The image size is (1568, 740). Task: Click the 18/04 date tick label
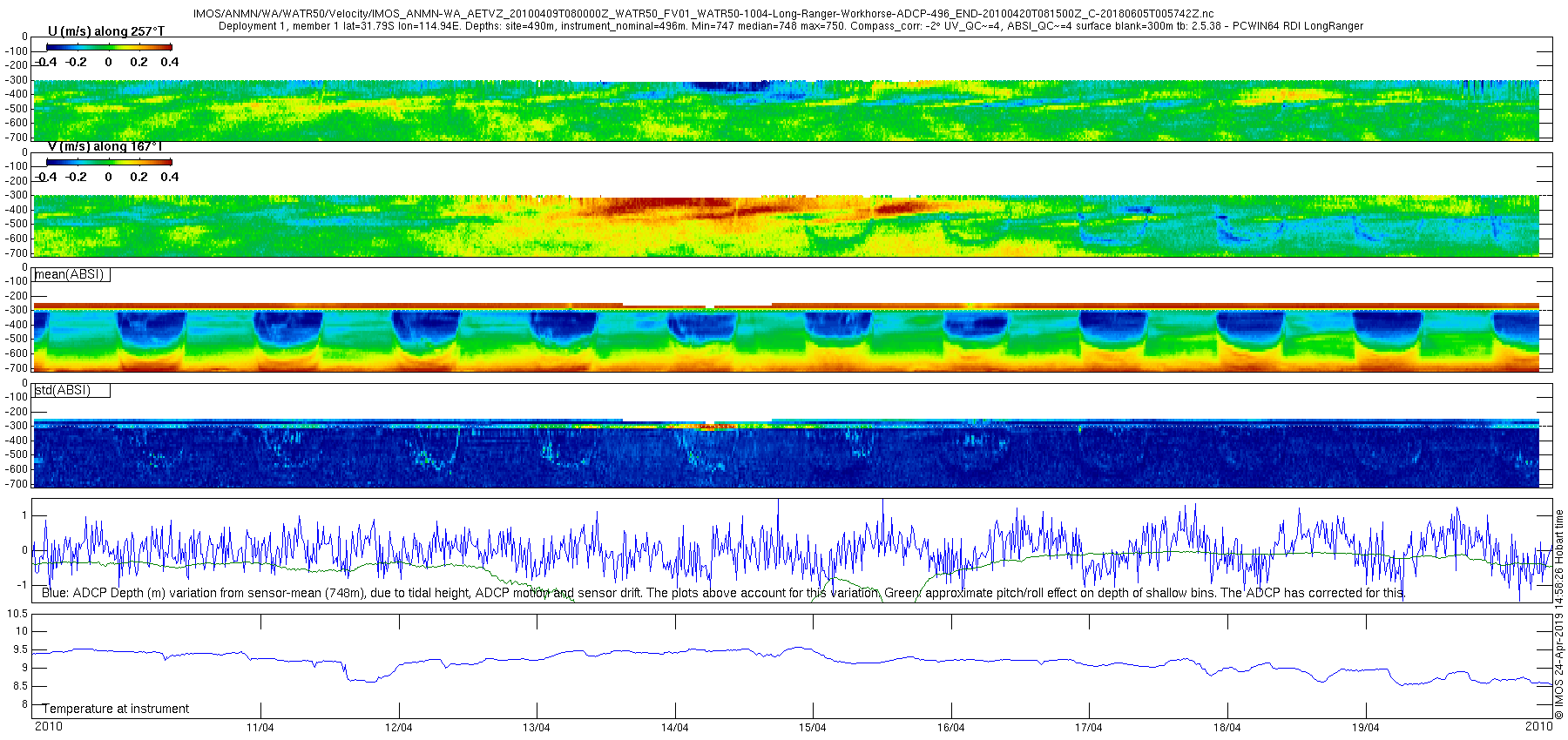pyautogui.click(x=1227, y=728)
